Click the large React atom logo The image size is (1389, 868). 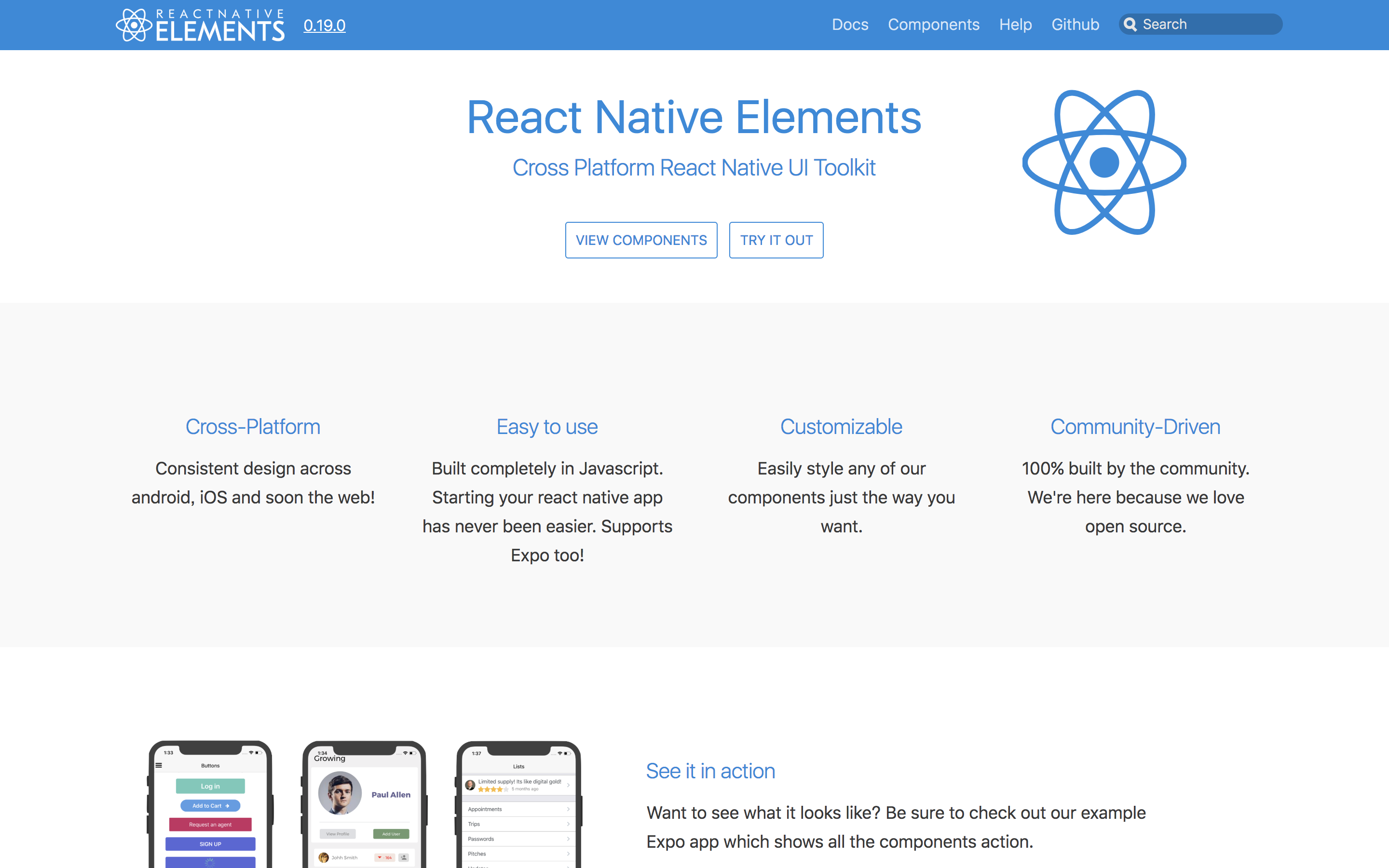1104,163
